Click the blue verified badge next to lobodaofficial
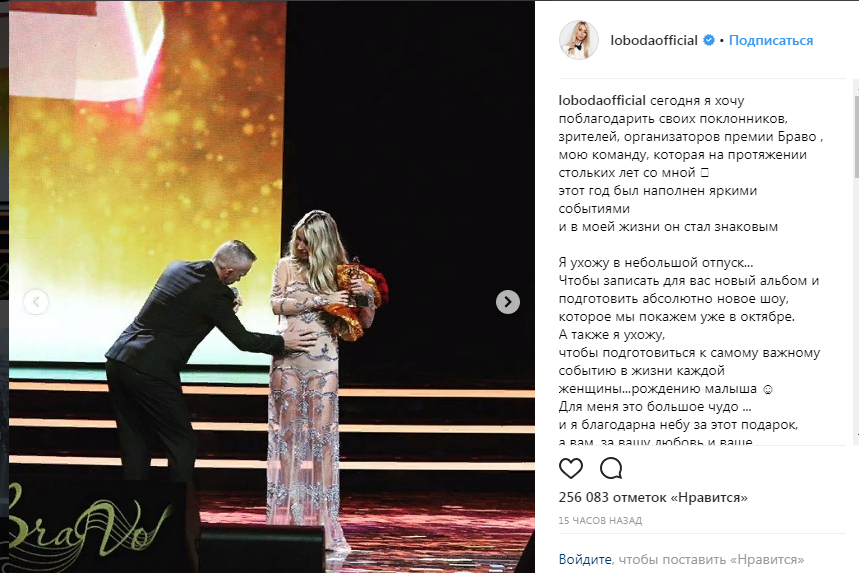The image size is (859, 587). pyautogui.click(x=709, y=40)
